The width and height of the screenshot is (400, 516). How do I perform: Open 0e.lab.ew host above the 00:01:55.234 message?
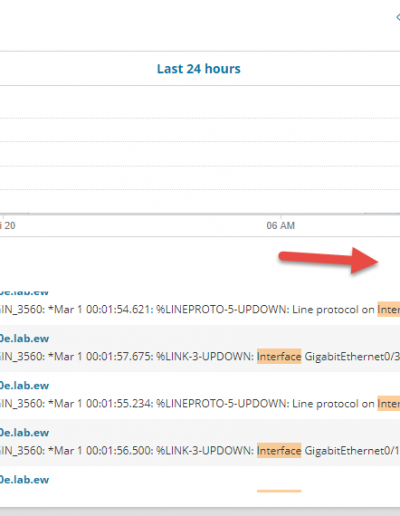click(x=24, y=385)
